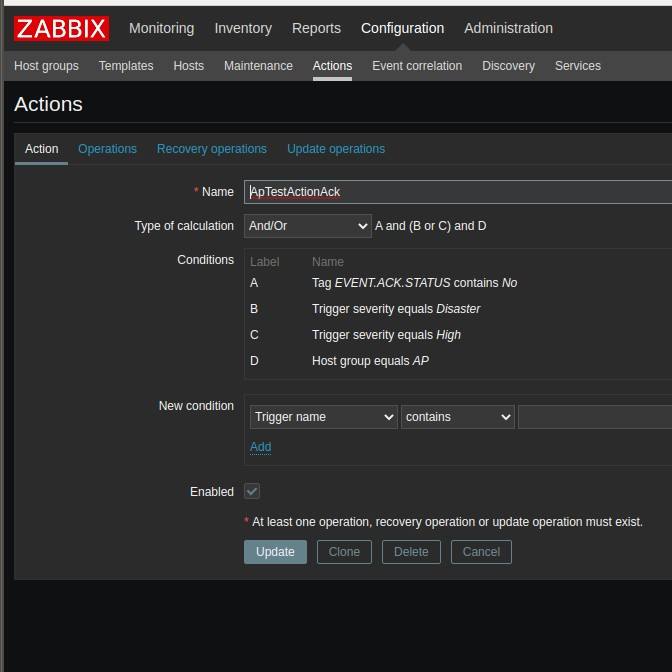The image size is (672, 672).
Task: Click the Delete button
Action: tap(411, 552)
